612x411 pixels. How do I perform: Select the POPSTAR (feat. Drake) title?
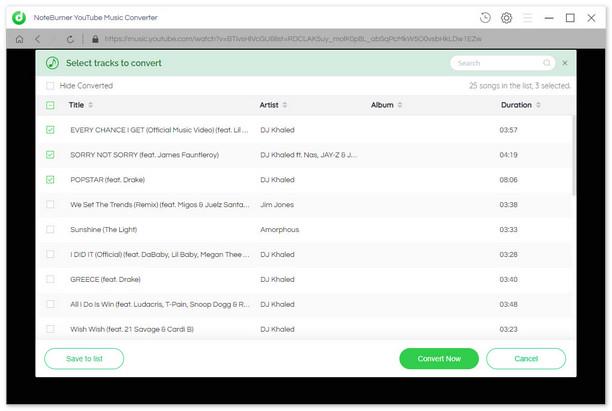tap(107, 180)
